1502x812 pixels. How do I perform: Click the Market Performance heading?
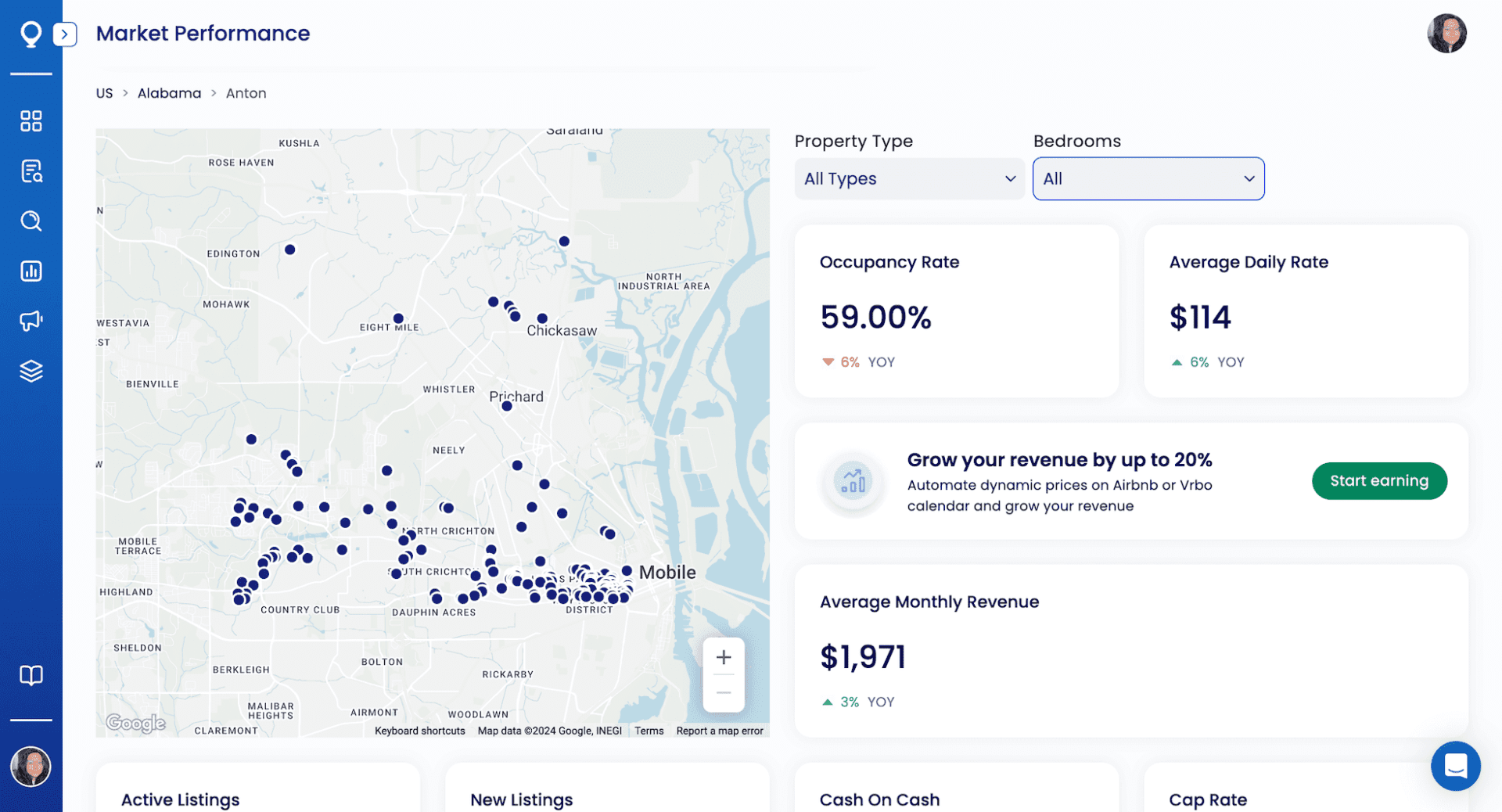(203, 34)
